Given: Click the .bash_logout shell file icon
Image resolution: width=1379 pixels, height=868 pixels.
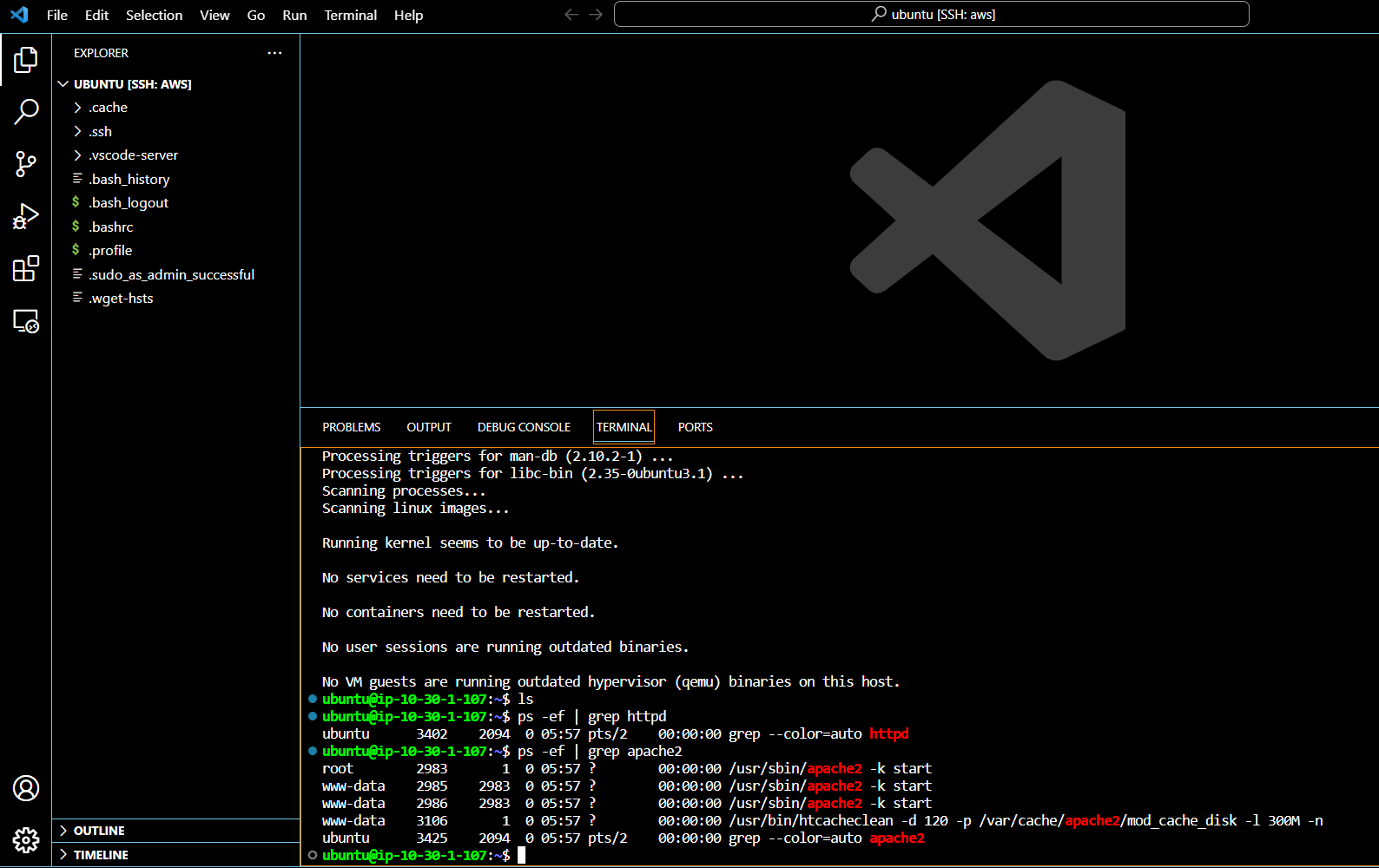Looking at the screenshot, I should [76, 202].
